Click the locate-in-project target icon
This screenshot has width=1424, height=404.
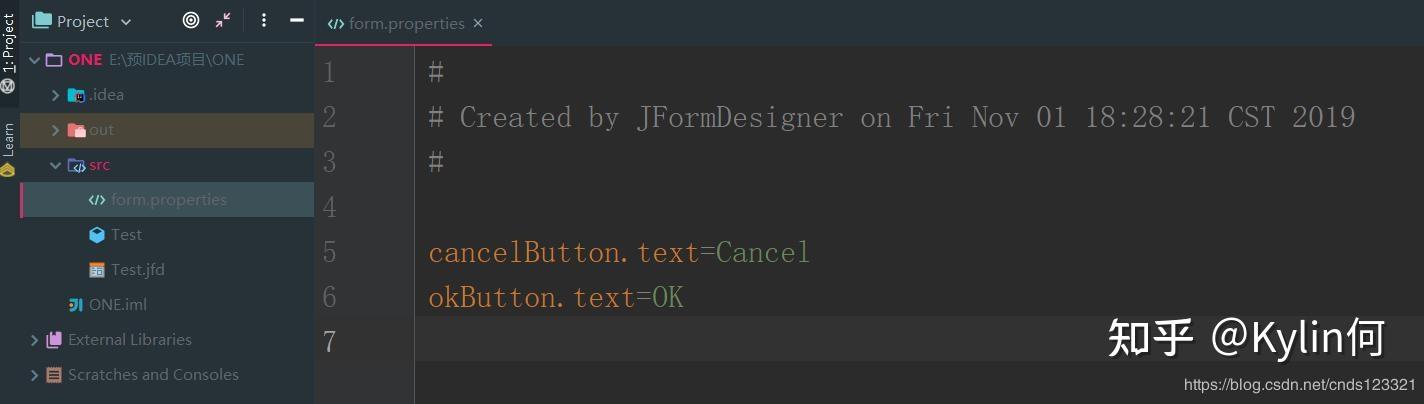[x=191, y=20]
